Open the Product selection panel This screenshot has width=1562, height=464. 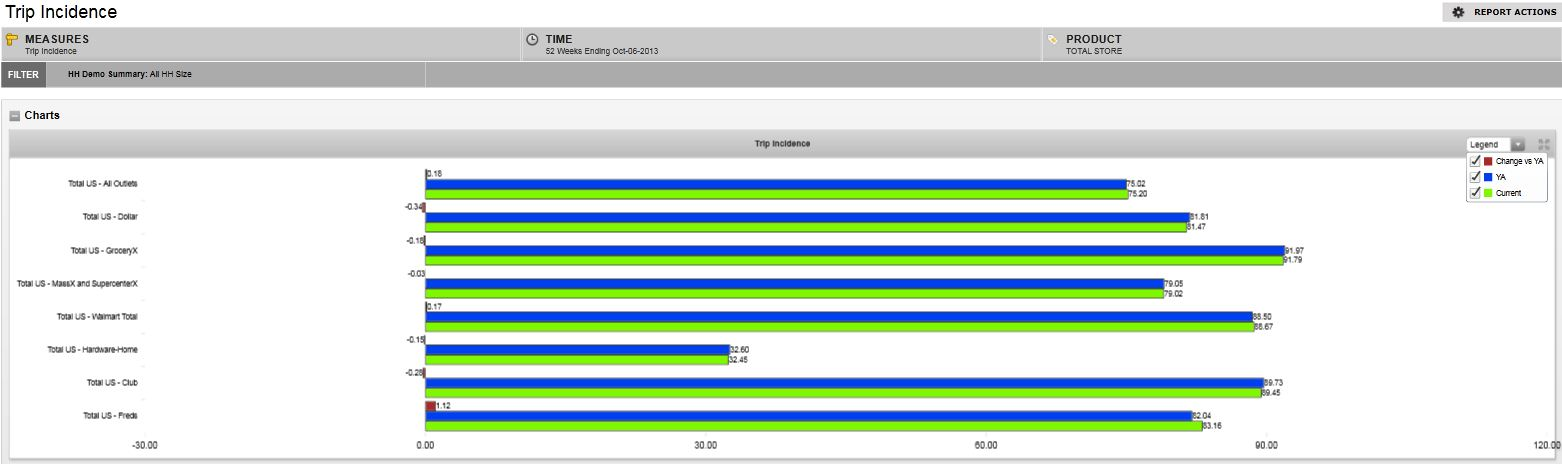pos(1300,45)
